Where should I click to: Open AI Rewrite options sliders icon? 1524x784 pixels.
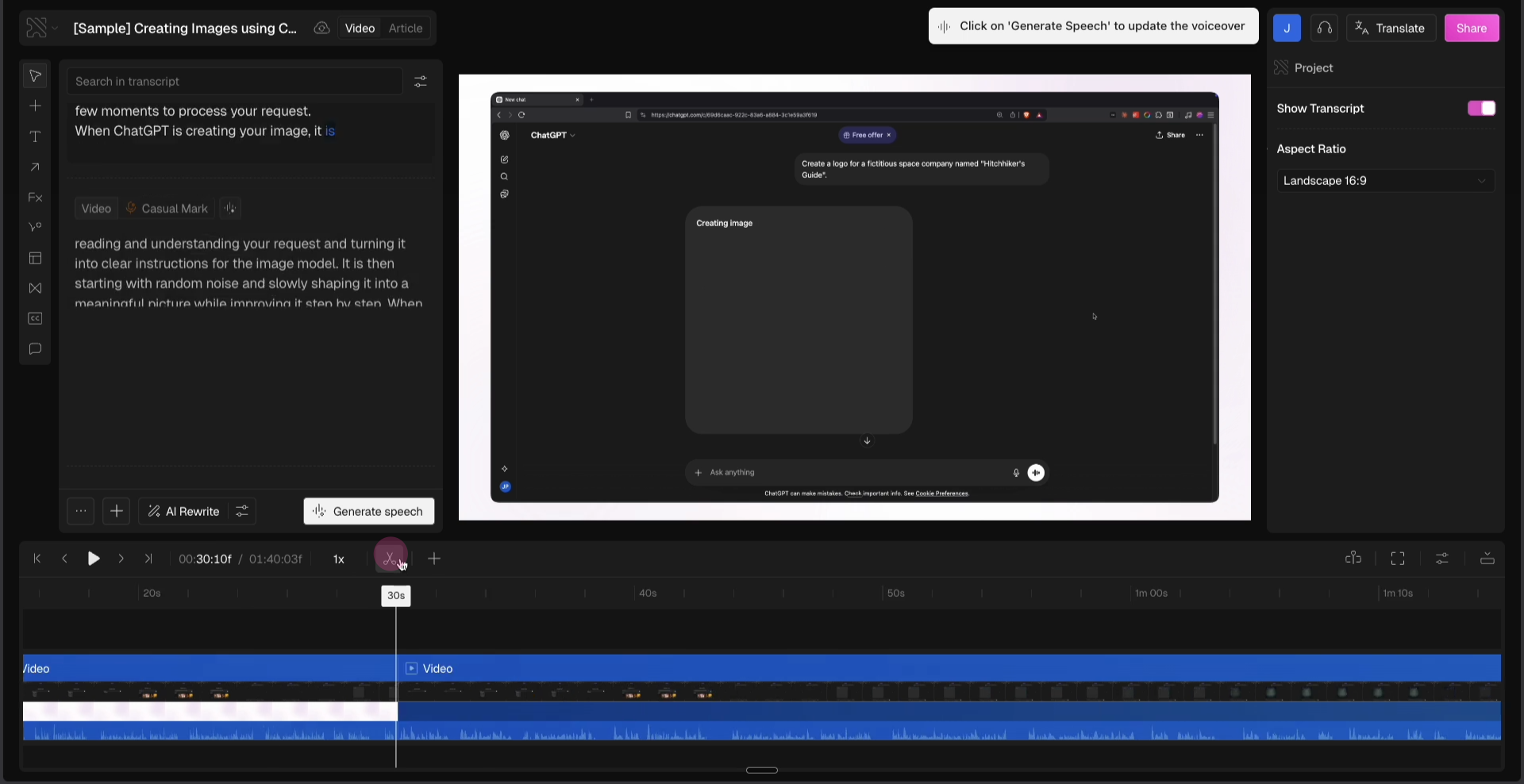[242, 512]
